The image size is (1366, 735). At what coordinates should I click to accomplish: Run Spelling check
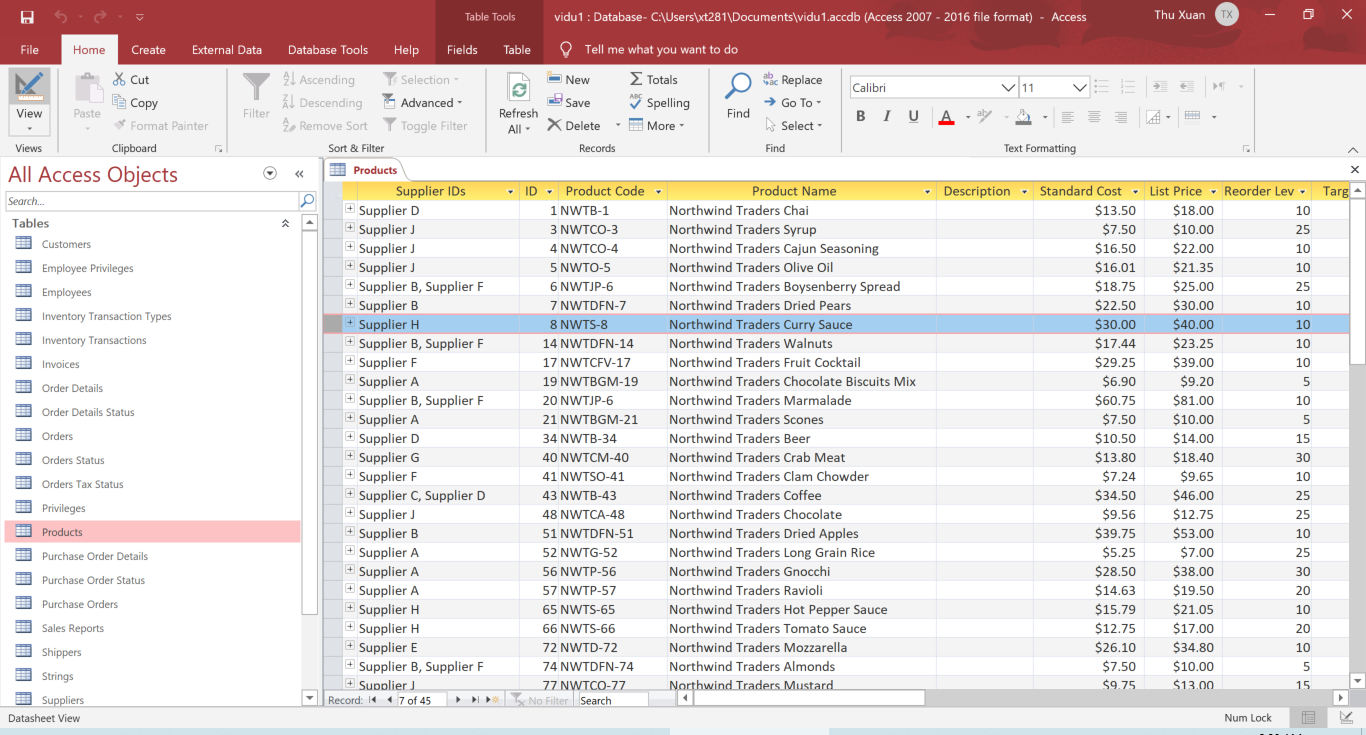(x=659, y=103)
